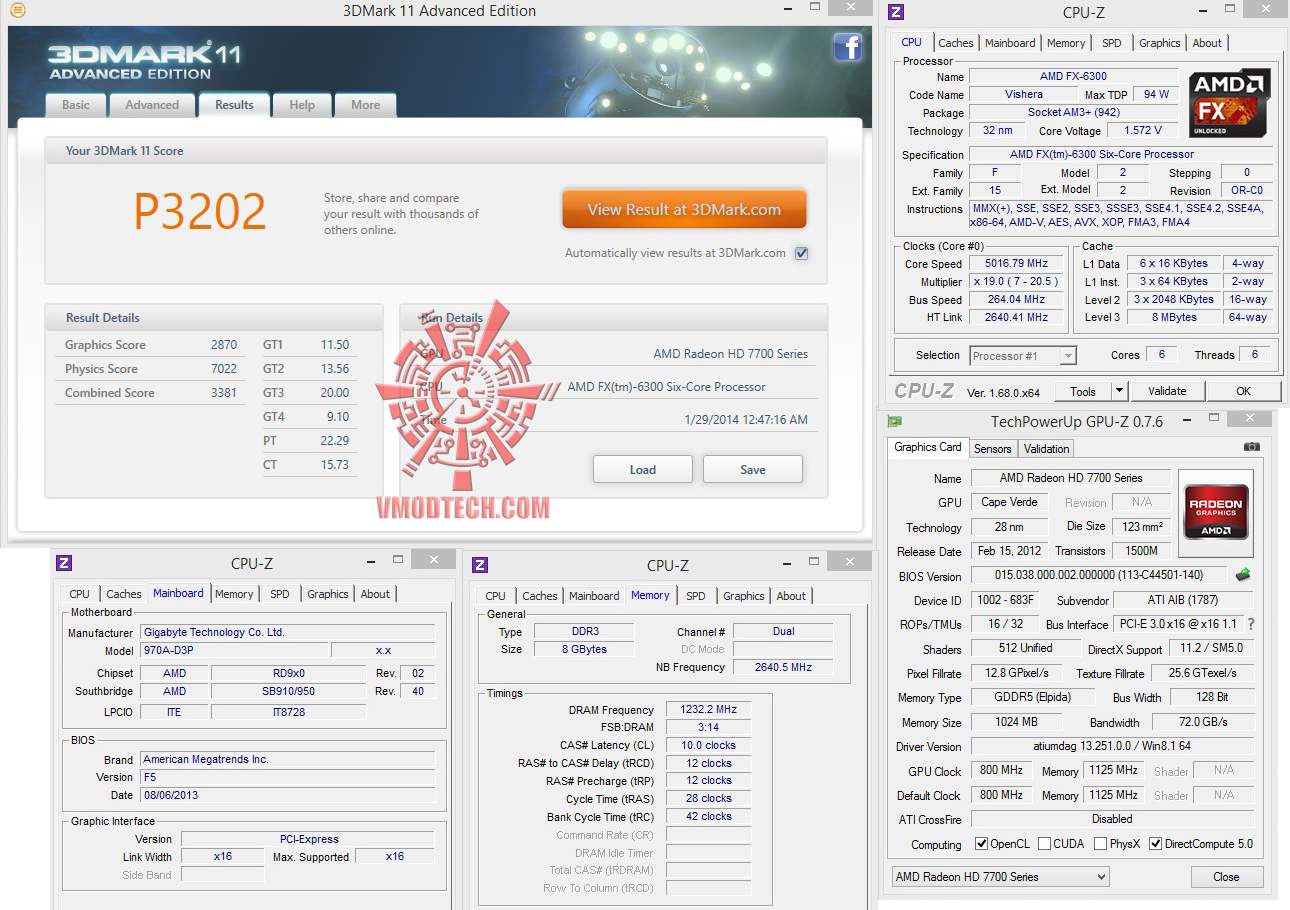Click the DRAM Frequency value 1232.2 MHz
Screen dimensions: 1290x910
708,710
